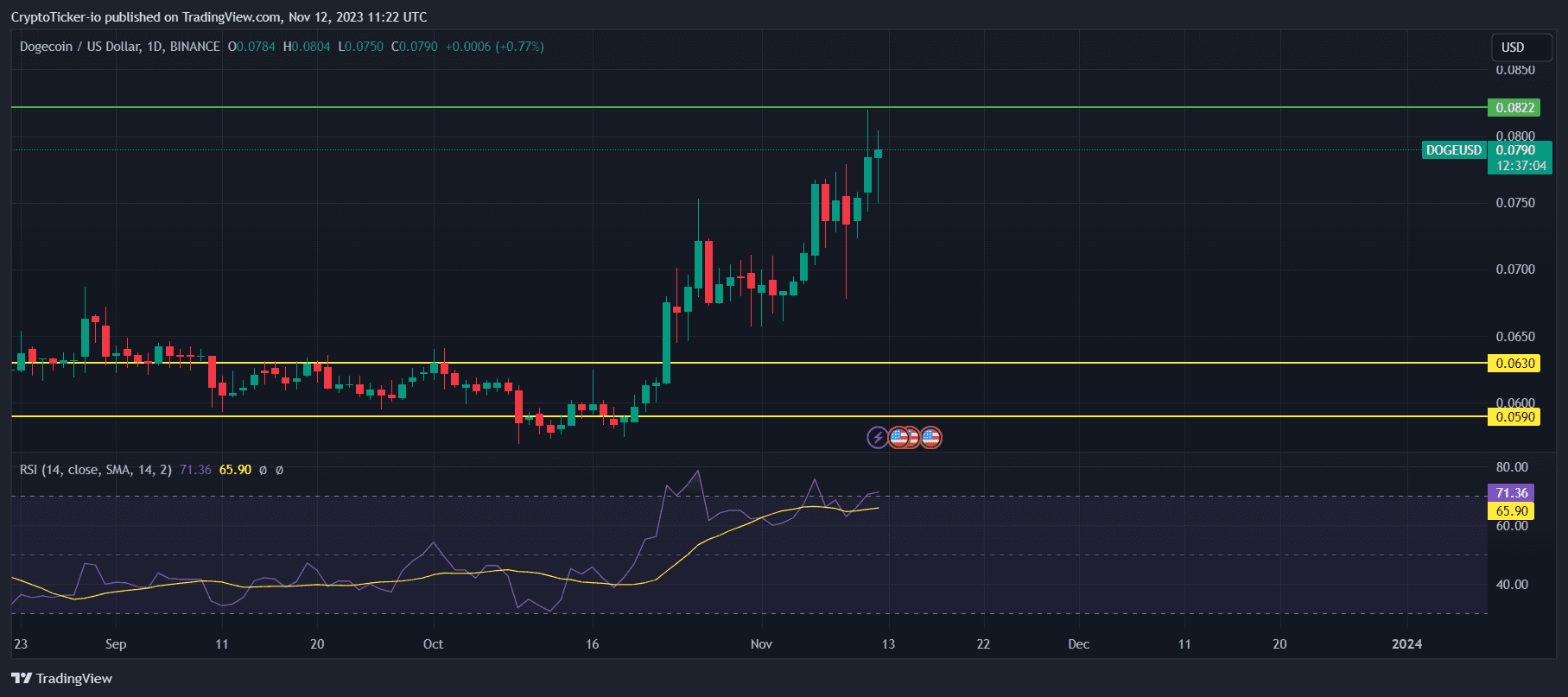
Task: Click the Sep label on time axis
Action: point(116,644)
